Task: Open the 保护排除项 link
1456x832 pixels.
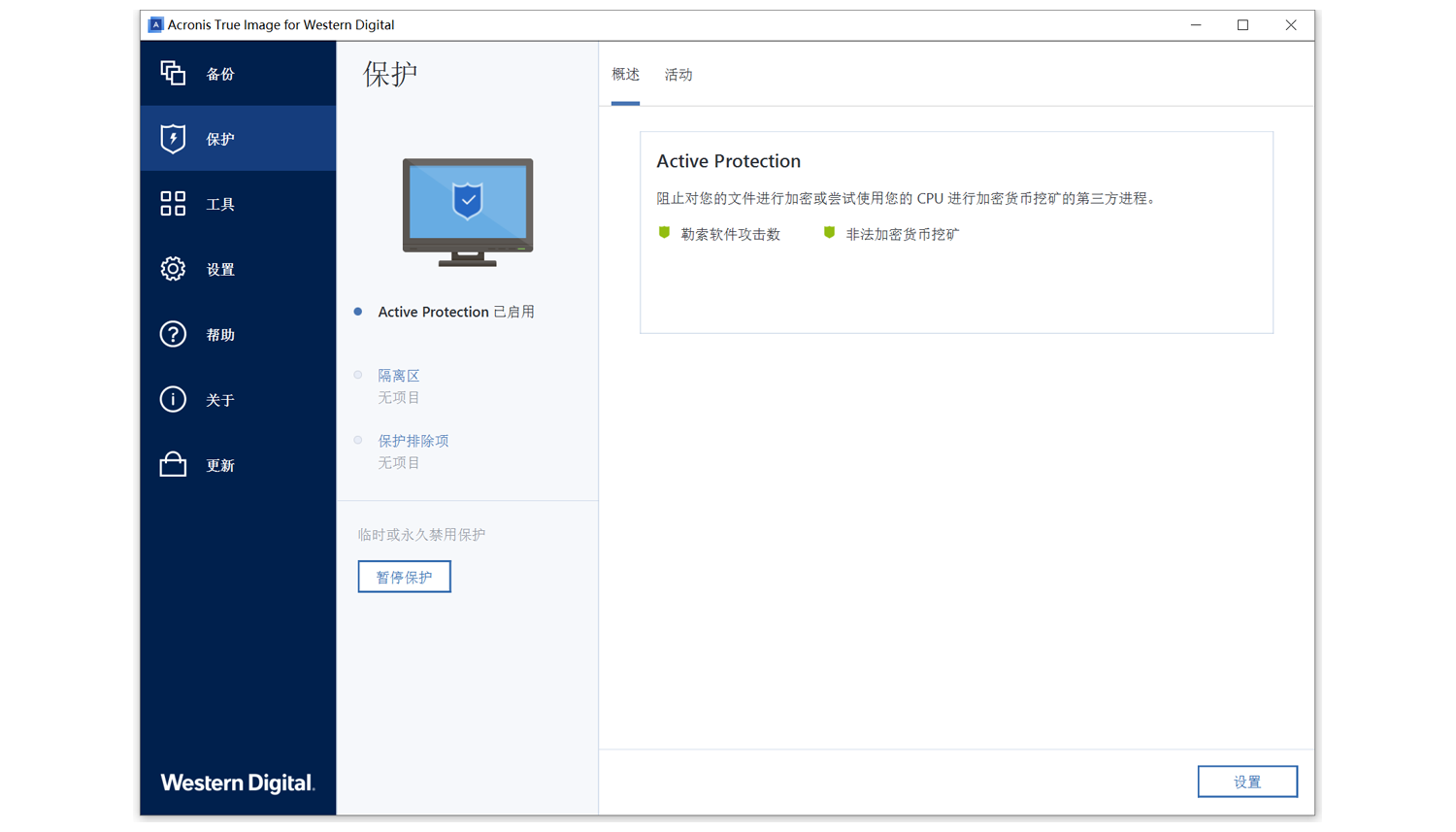Action: [x=414, y=441]
